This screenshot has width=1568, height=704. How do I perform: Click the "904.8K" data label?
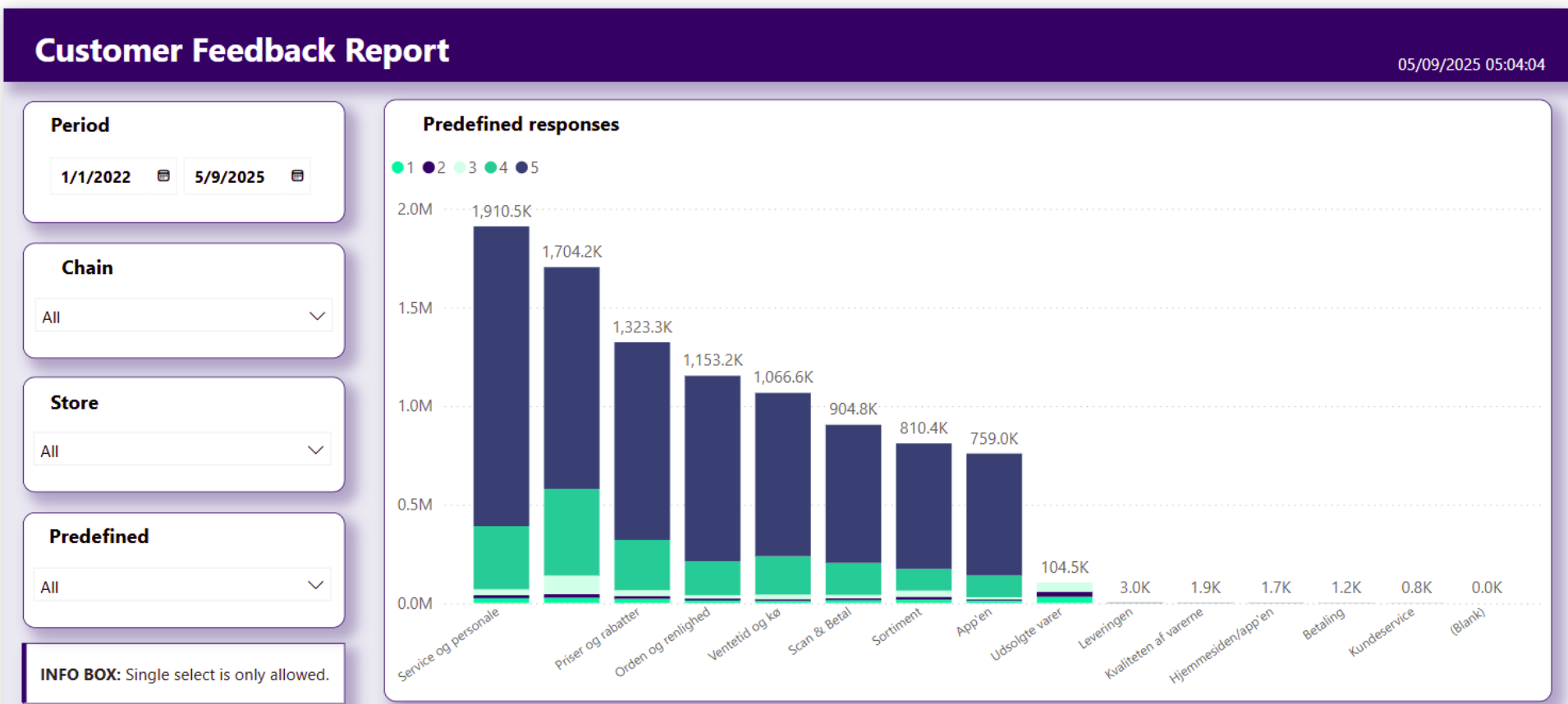click(x=854, y=409)
